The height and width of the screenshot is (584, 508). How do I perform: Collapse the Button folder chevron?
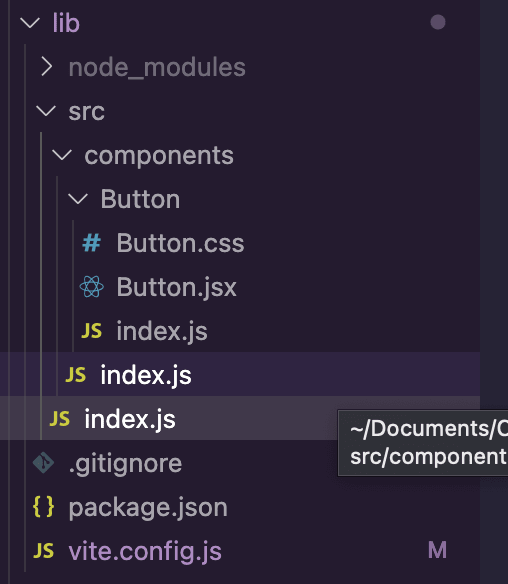[x=78, y=199]
